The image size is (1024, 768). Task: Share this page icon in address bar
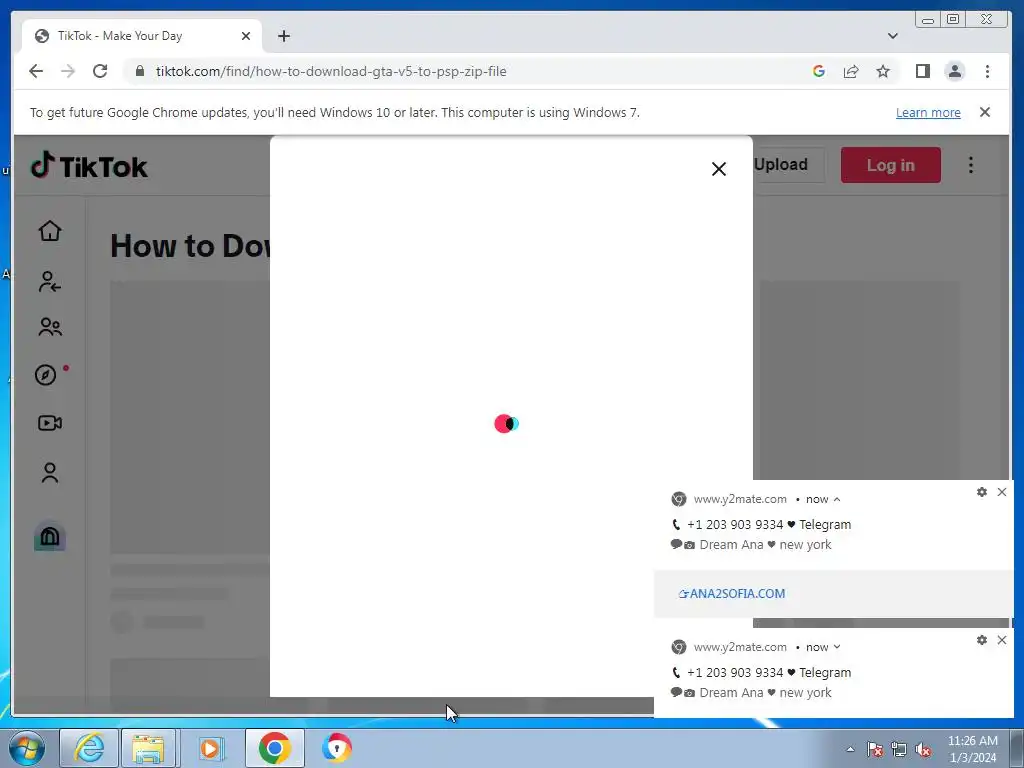[x=850, y=71]
